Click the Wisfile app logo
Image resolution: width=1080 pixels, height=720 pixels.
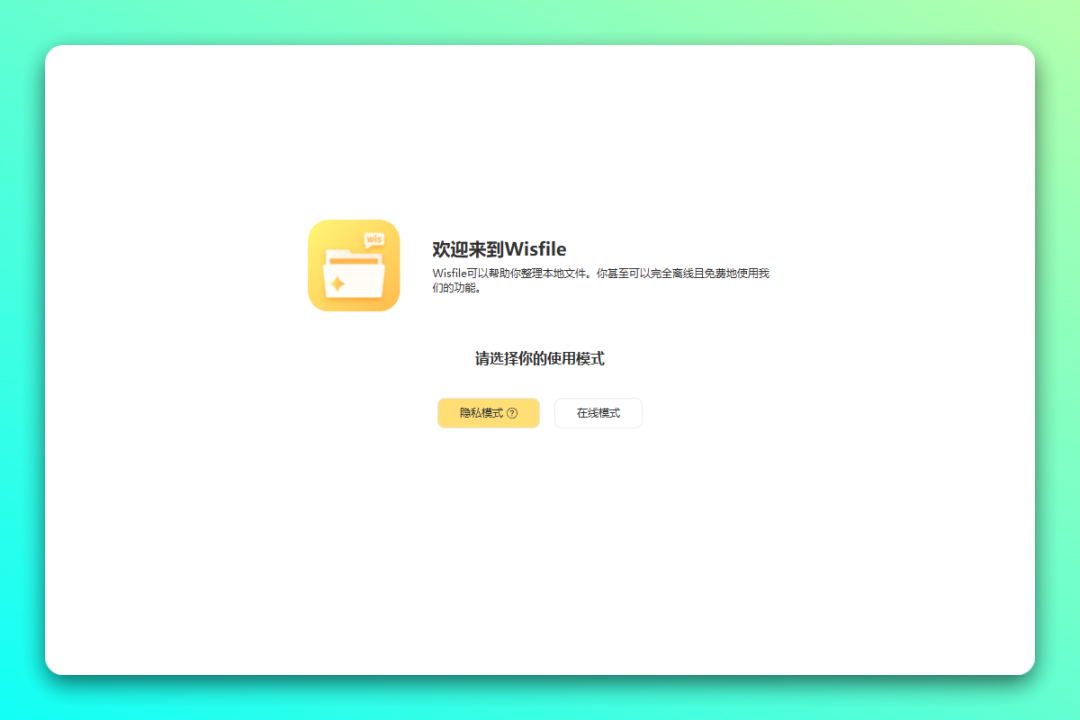(353, 265)
